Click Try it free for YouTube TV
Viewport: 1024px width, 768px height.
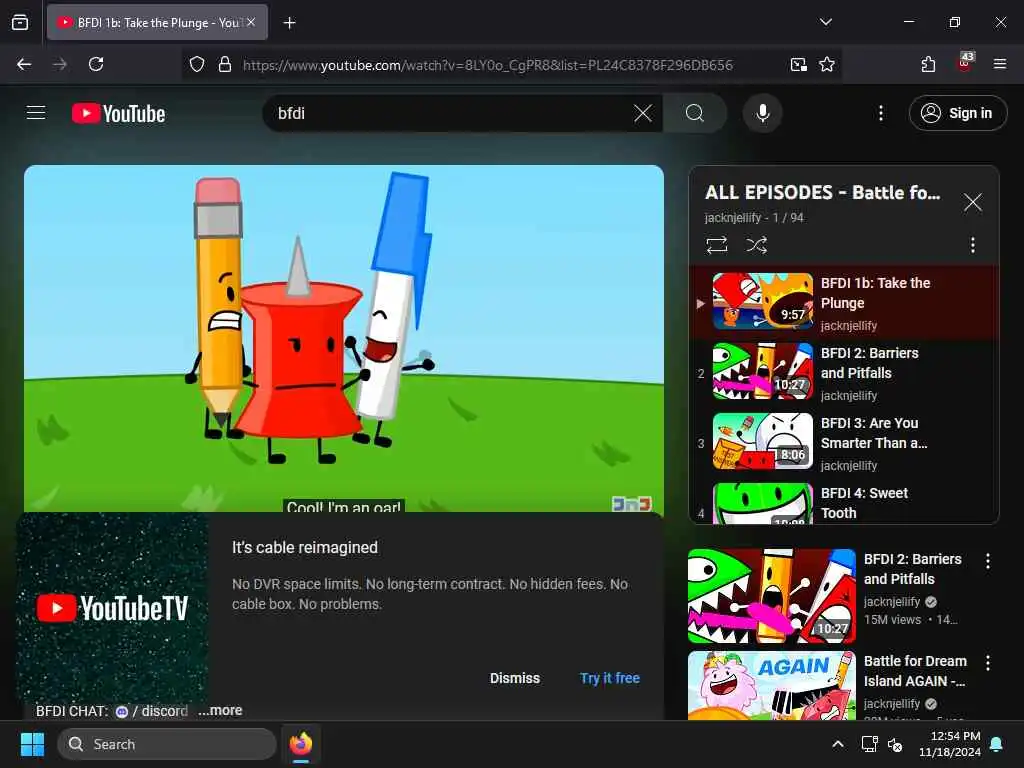pyautogui.click(x=610, y=679)
